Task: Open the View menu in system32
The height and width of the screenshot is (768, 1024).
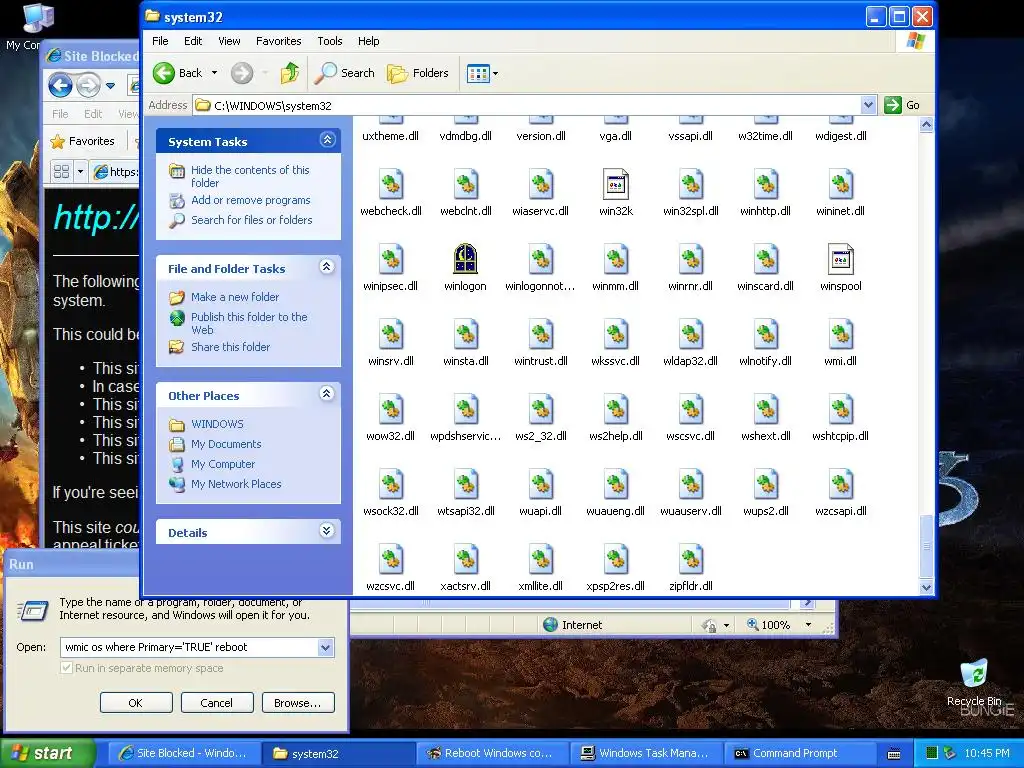Action: [229, 41]
